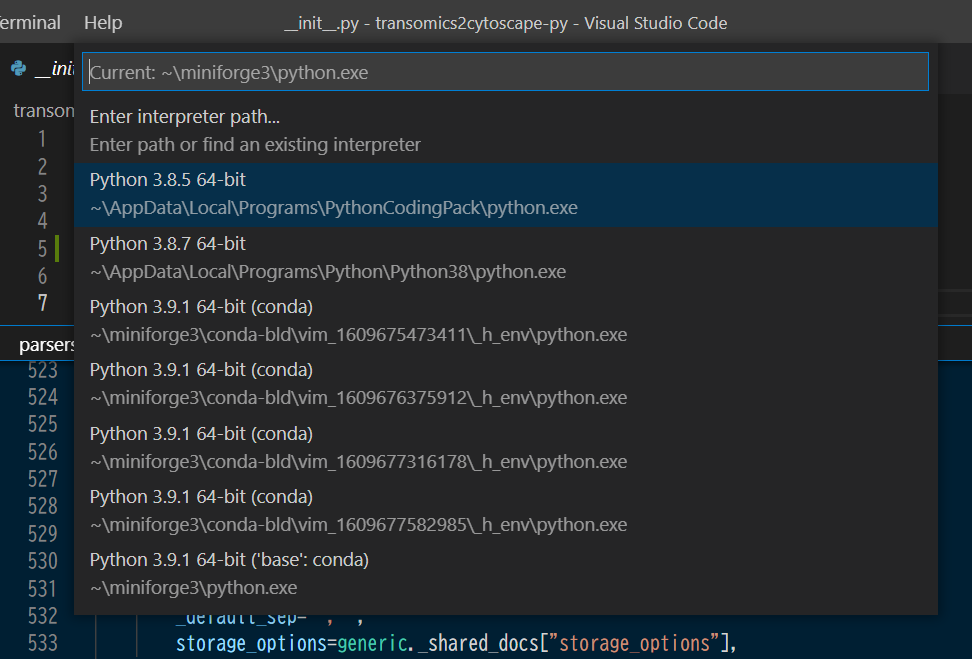Click the "storage_options" string literal
972x659 pixels.
coord(635,643)
